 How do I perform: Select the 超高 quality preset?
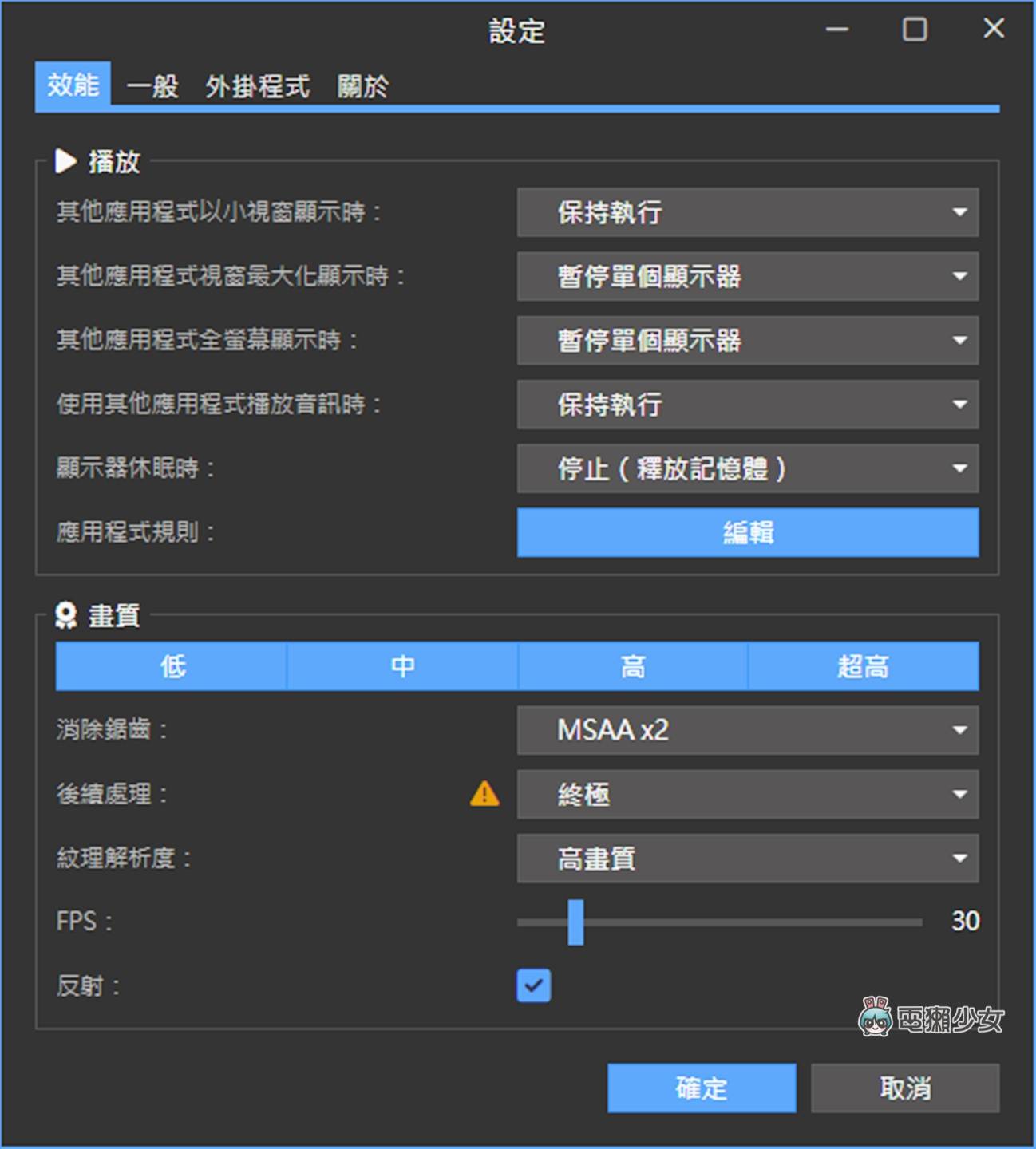coord(863,666)
